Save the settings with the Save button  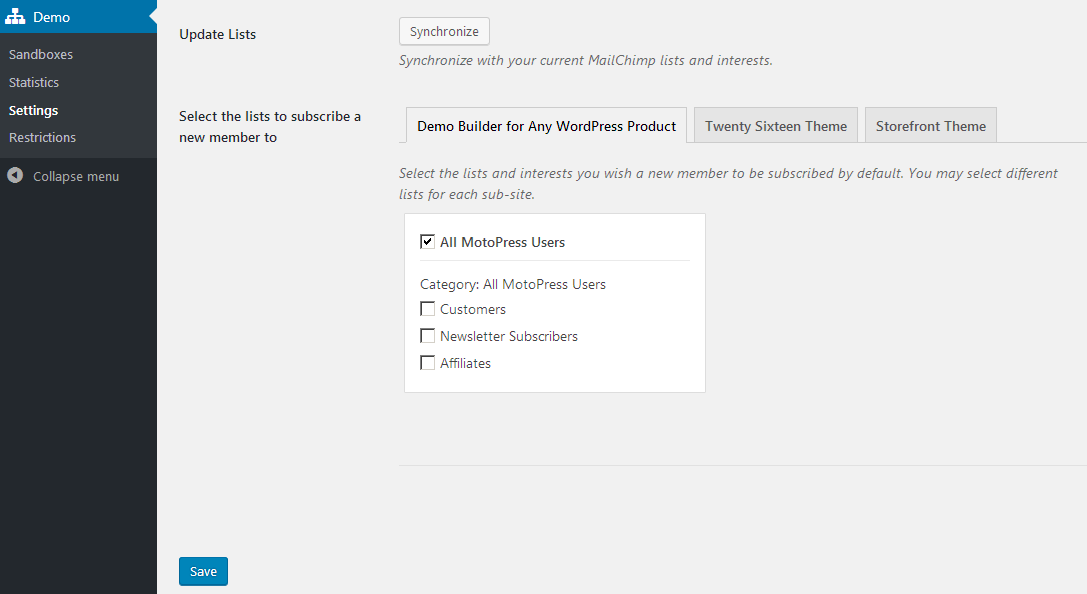click(x=203, y=571)
